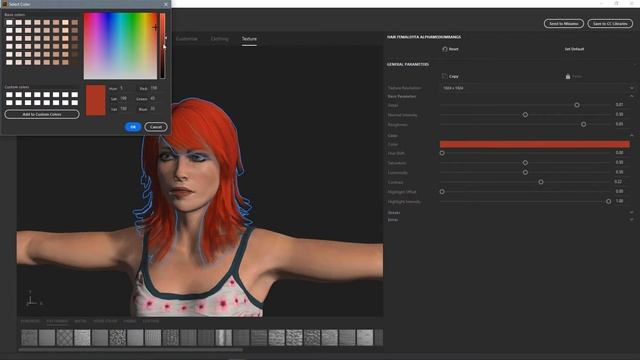Click the Copy parameters icon
Screen dimensions: 640x360
[444, 76]
